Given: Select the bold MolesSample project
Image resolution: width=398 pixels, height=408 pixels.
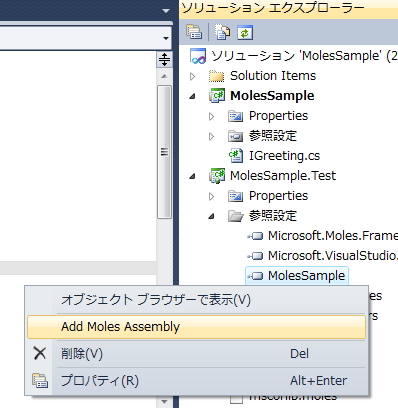Looking at the screenshot, I should pyautogui.click(x=272, y=96).
